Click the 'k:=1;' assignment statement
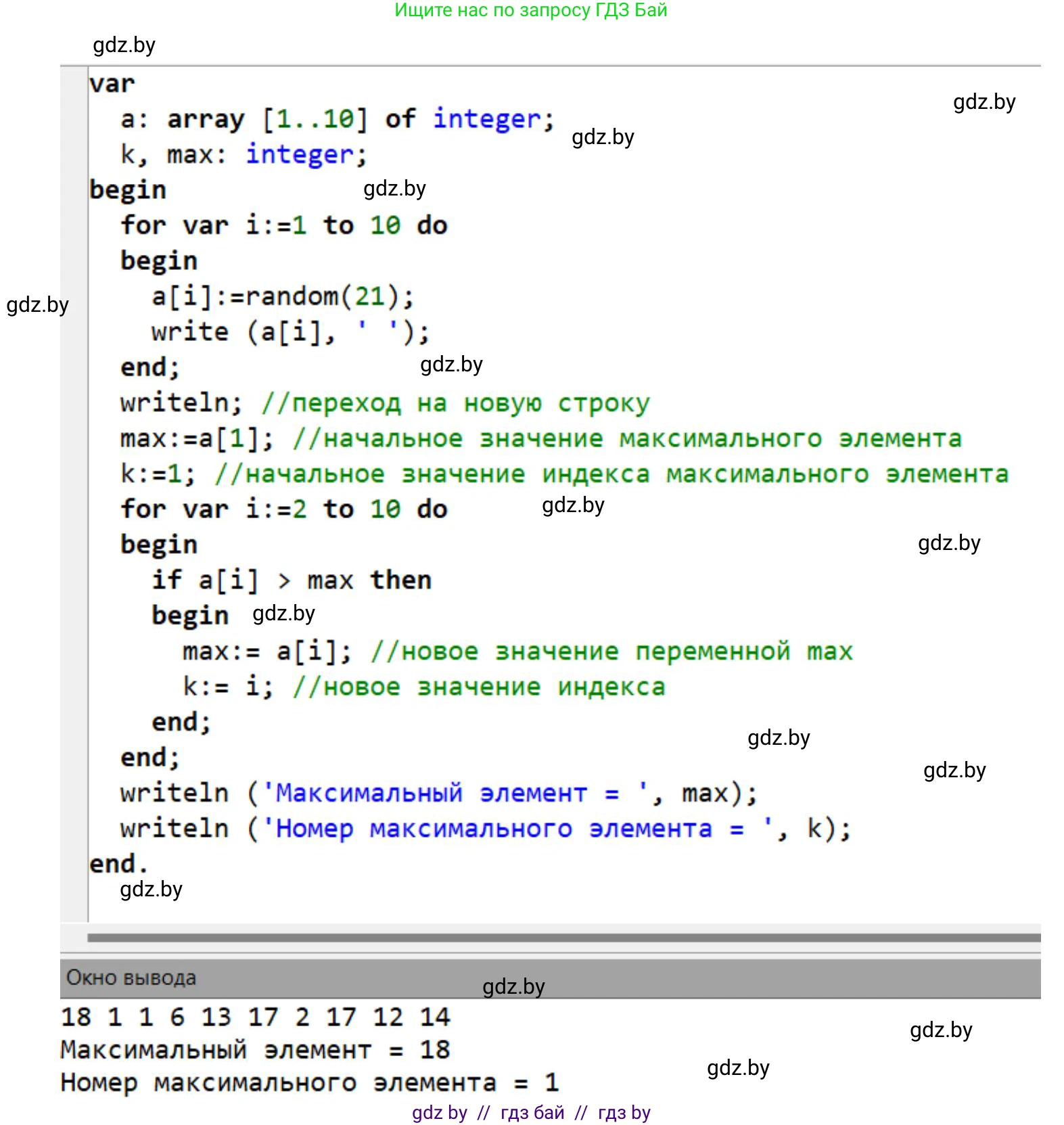Viewport: 1064px width, 1125px height. pos(158,474)
